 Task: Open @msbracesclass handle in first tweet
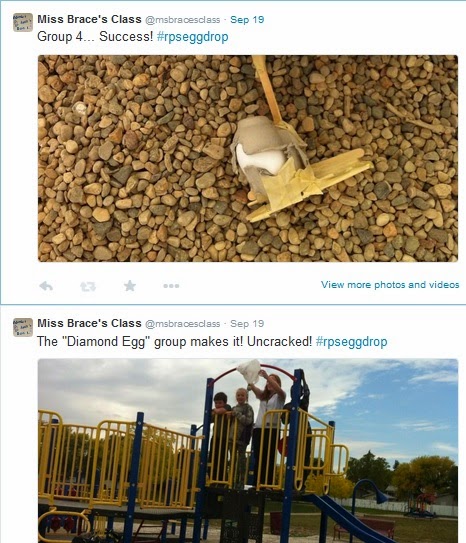pos(182,20)
